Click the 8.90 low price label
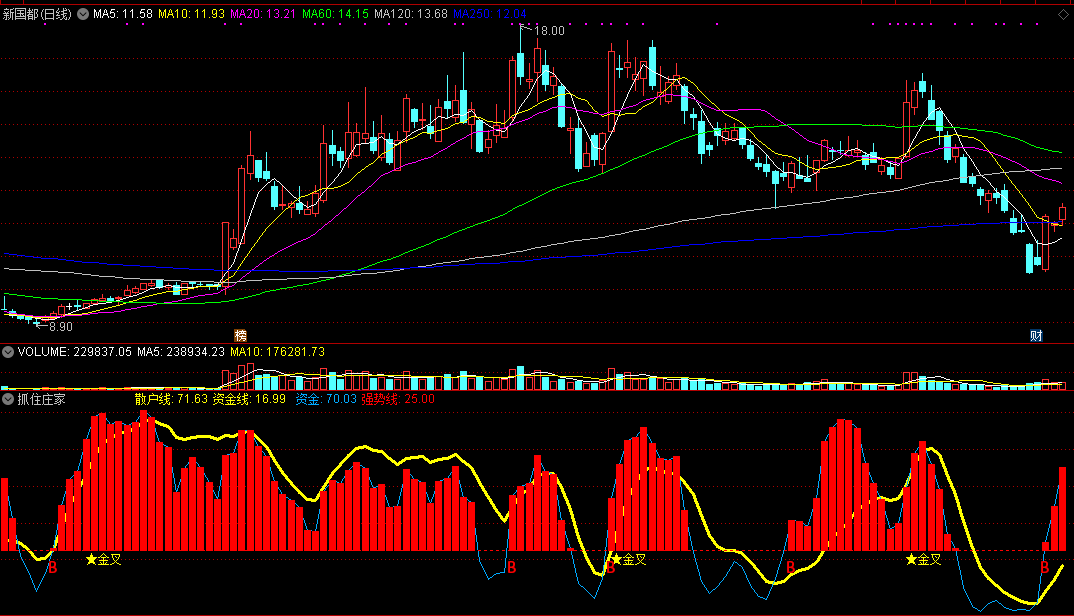The image size is (1074, 616). pyautogui.click(x=60, y=327)
